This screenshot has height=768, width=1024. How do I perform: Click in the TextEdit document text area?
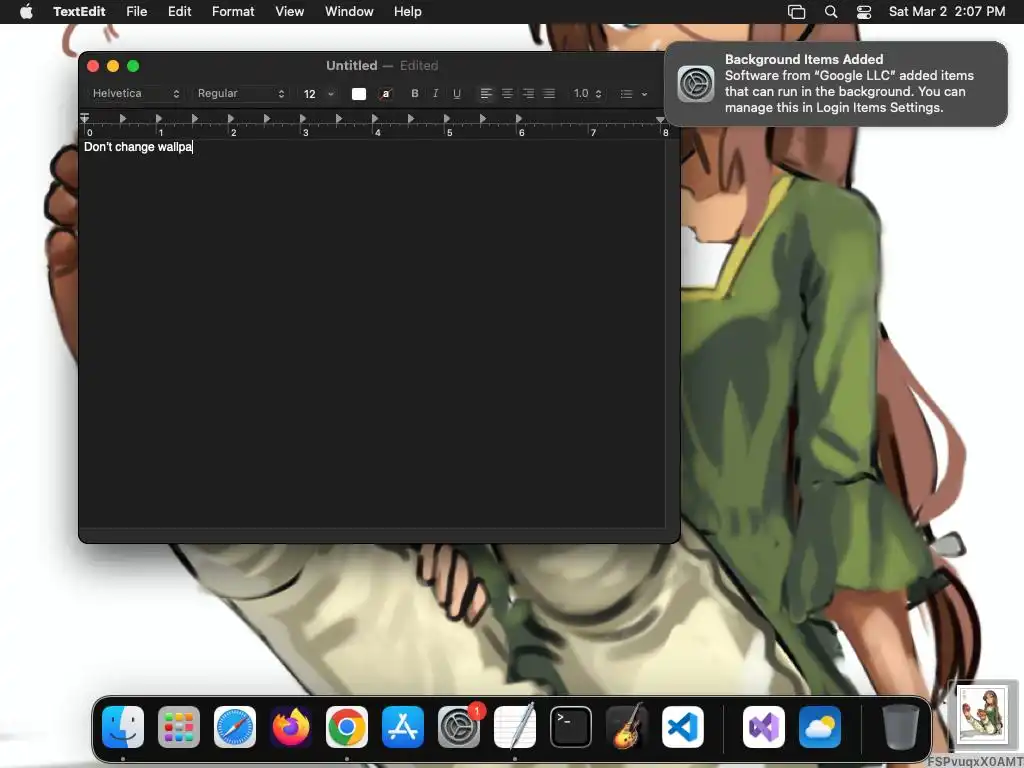click(x=372, y=333)
